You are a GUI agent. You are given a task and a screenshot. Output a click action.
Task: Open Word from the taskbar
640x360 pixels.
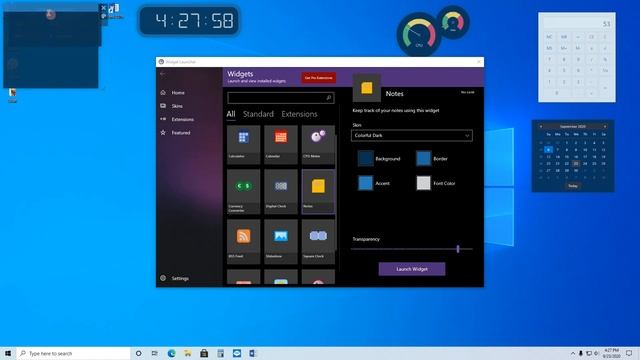coord(253,353)
